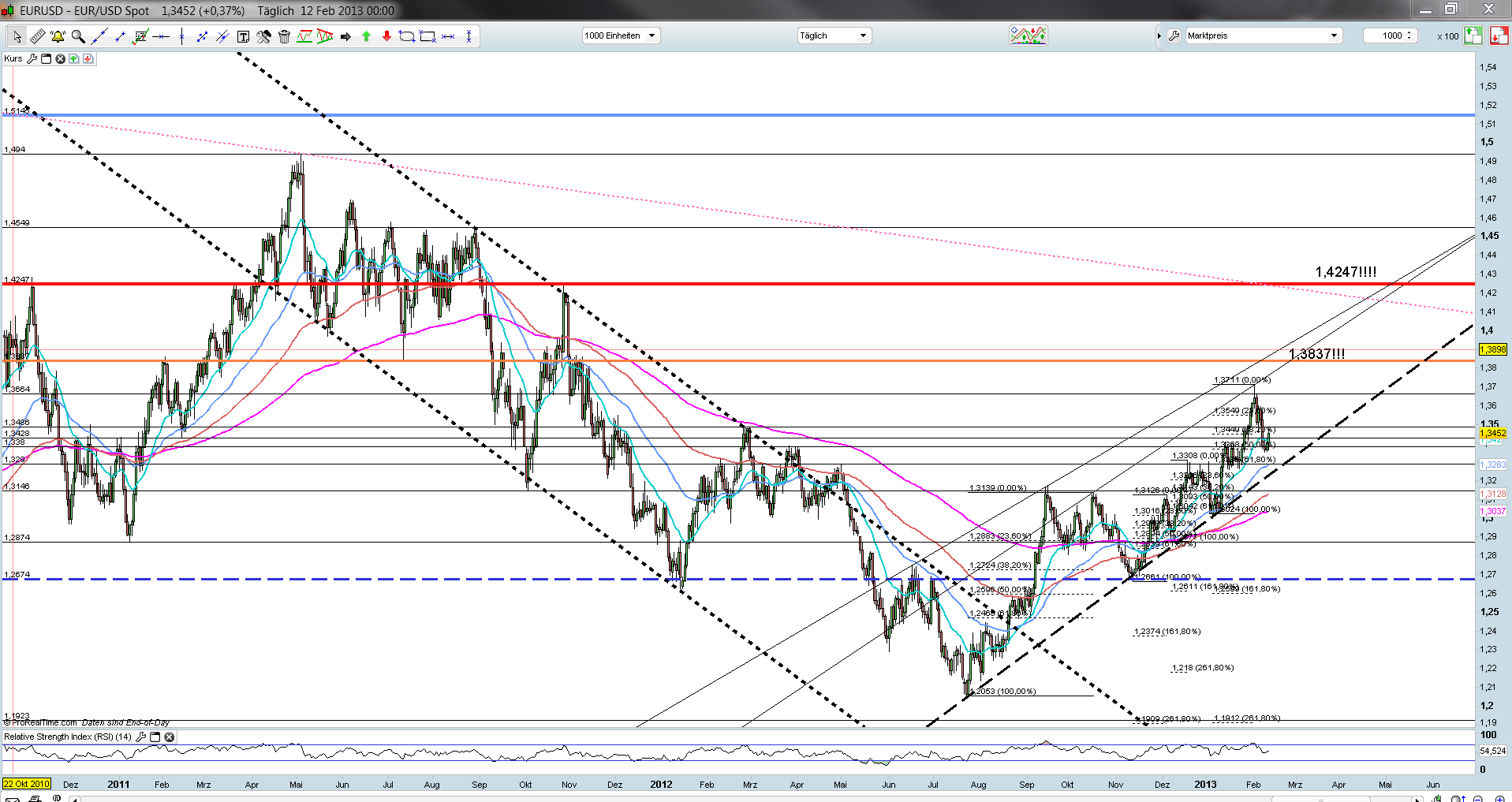Open the indicators chart icon
This screenshot has width=1512, height=802.
1028,35
